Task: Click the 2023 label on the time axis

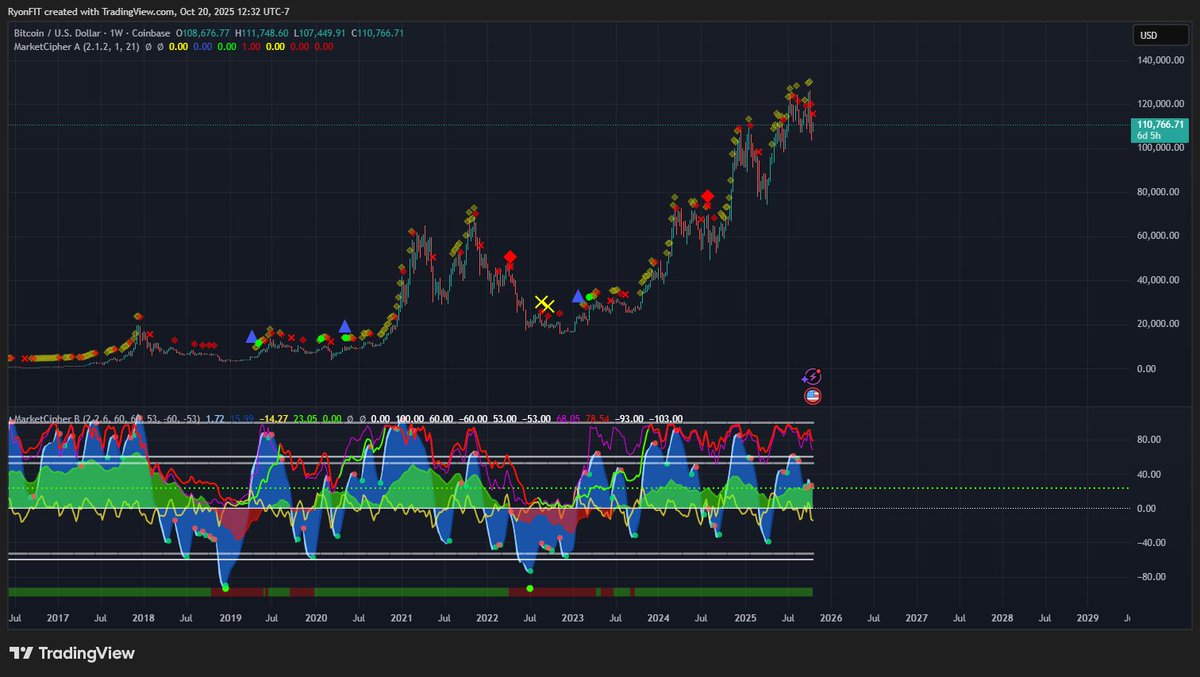Action: 573,619
